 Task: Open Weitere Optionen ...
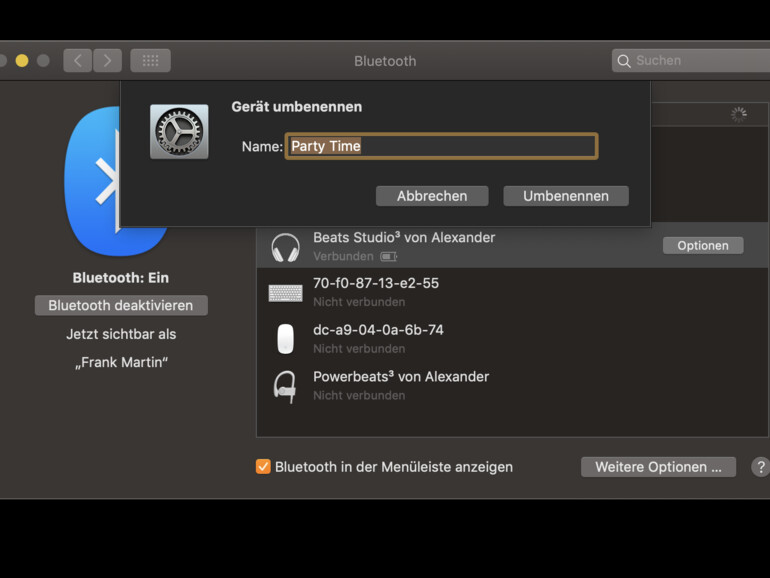point(658,467)
